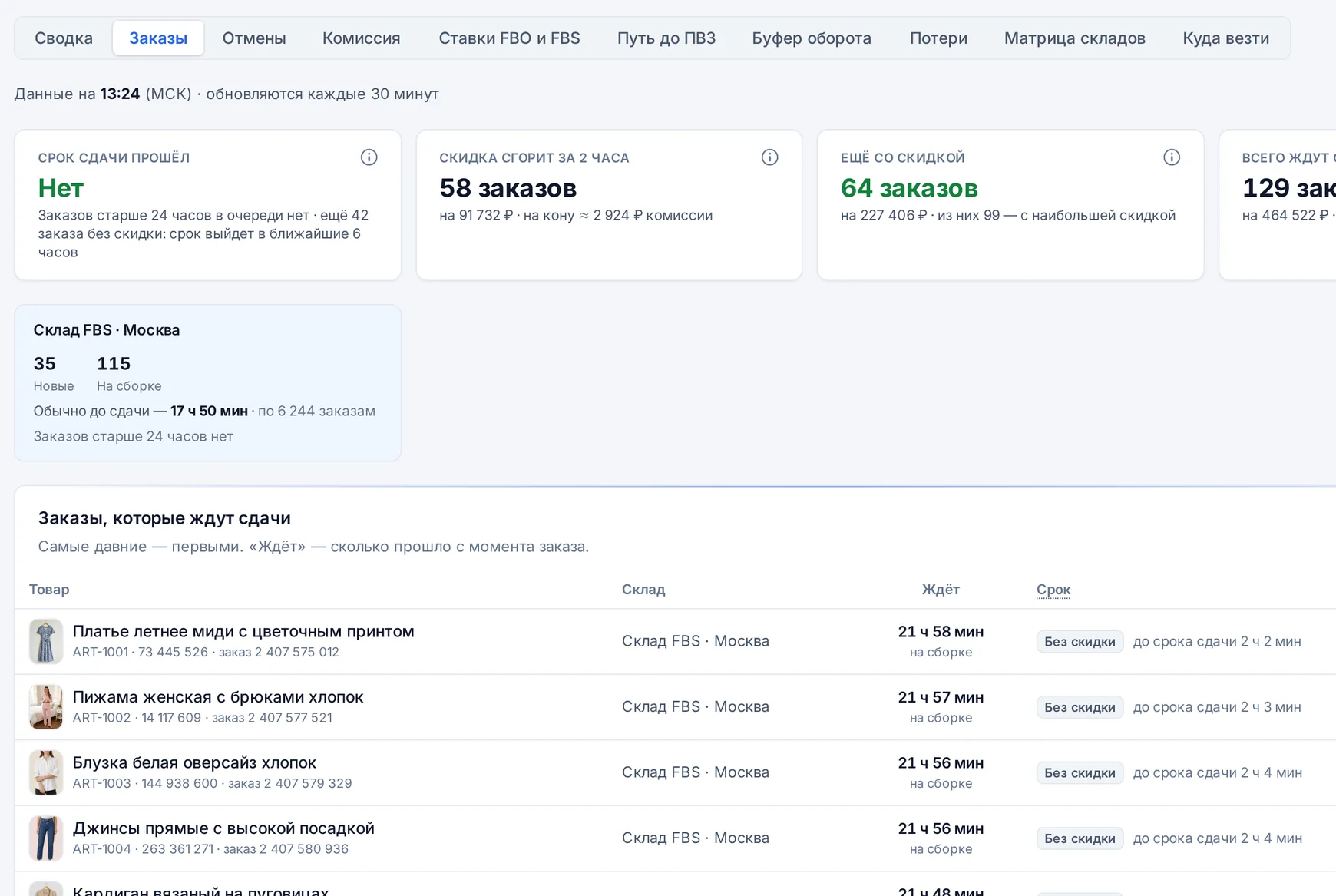1336x896 pixels.
Task: Open the «Путь до ПВЗ» tab
Action: 666,38
